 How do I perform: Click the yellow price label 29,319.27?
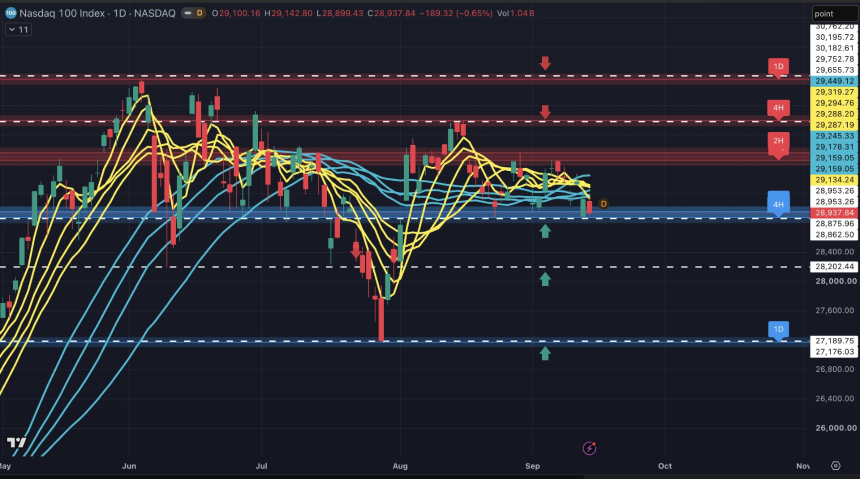click(834, 92)
